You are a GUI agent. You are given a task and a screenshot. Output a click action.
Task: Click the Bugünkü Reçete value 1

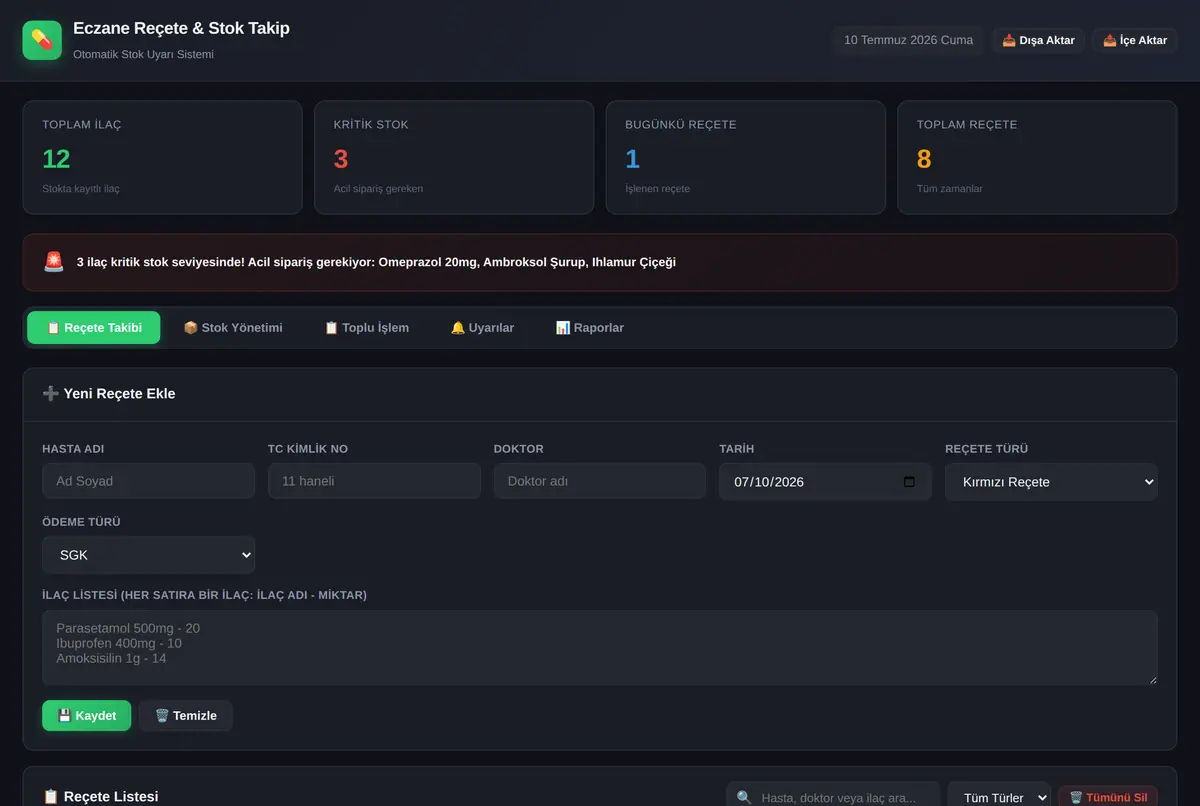(x=632, y=159)
